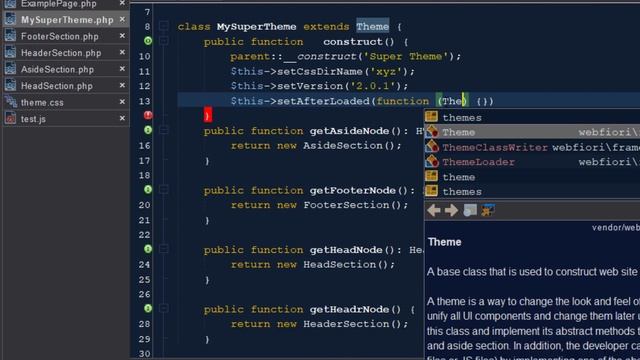Click 'setCssDirName' on line 11
The image size is (640, 360).
coord(320,71)
